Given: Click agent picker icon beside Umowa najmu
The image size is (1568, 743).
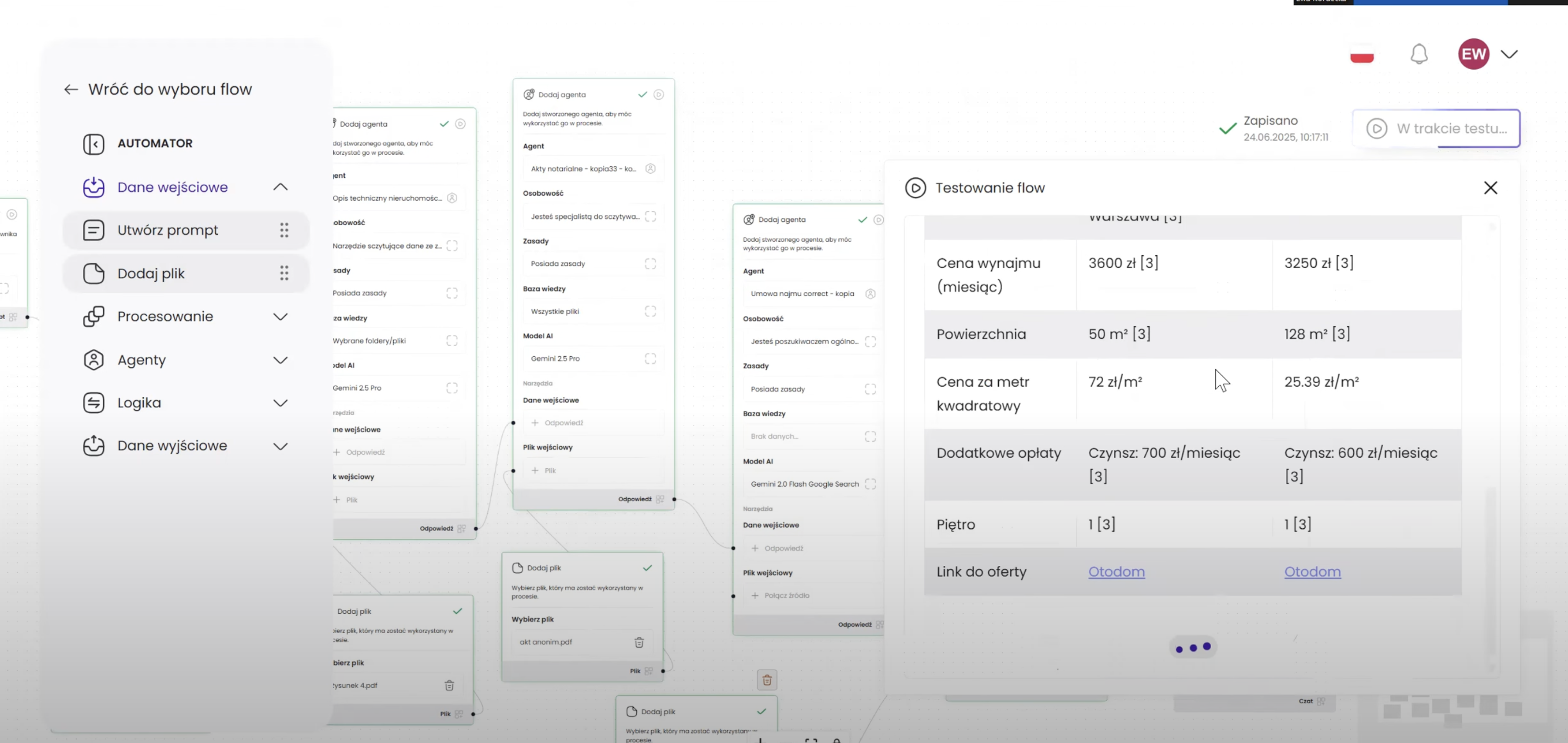Looking at the screenshot, I should tap(870, 294).
